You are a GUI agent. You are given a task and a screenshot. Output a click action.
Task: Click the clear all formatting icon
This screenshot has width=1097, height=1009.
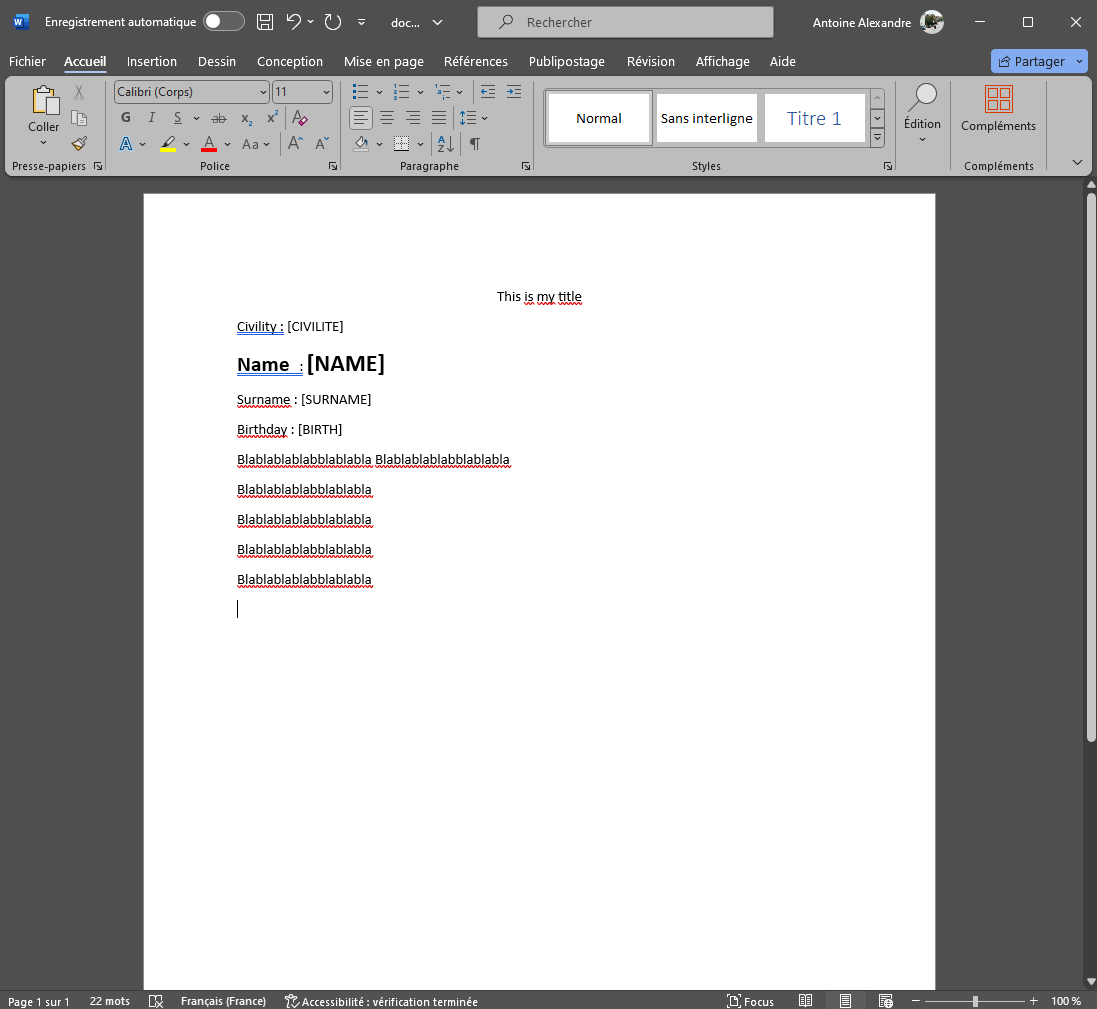click(x=299, y=118)
